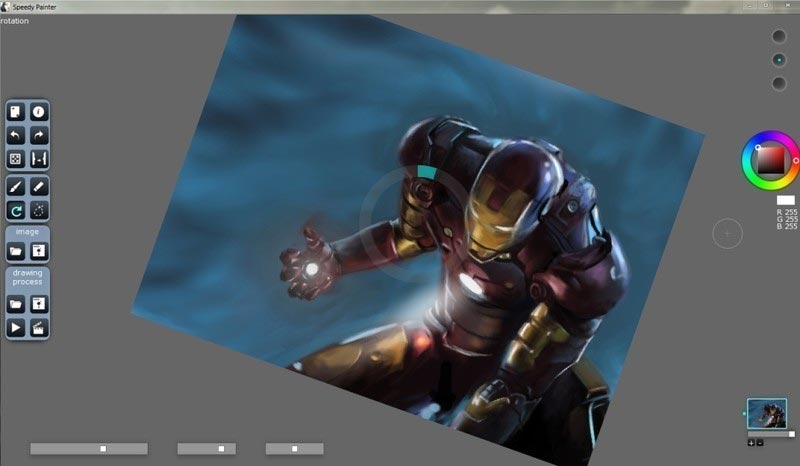Click the white current color swatch

coord(786,200)
